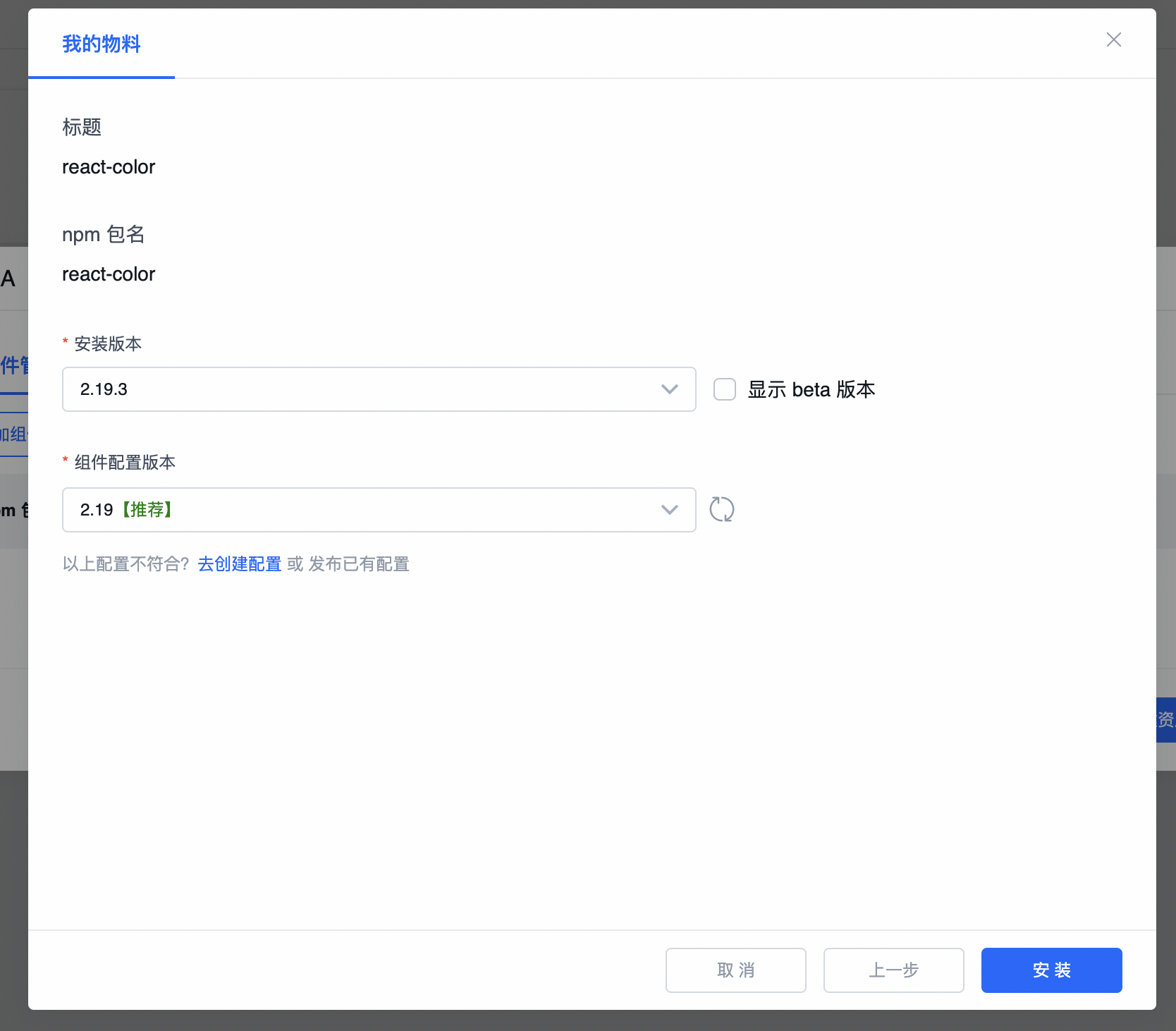Screen dimensions: 1176x1031
Task: Enable the 显示 beta 版本 checkbox
Action: [x=724, y=389]
